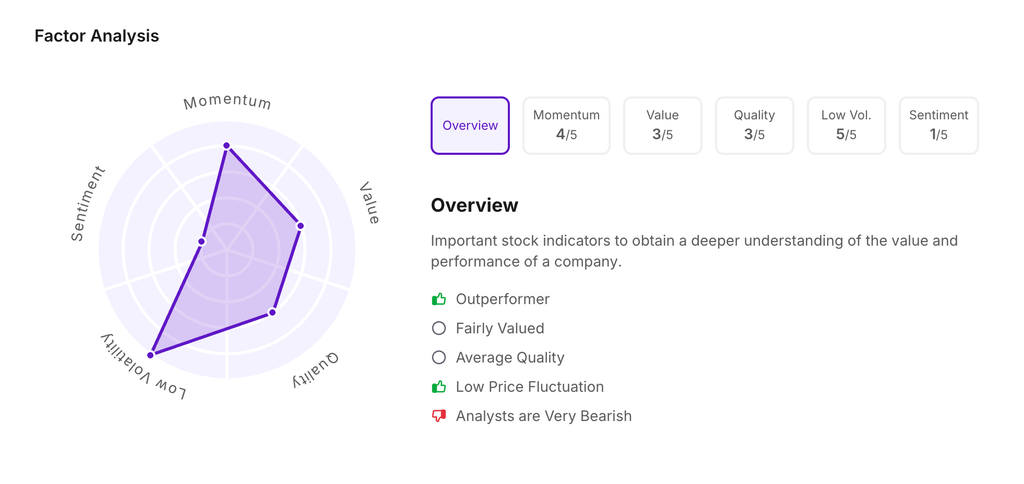
Task: Click the circle icon beside Fairly Valued
Action: click(439, 328)
